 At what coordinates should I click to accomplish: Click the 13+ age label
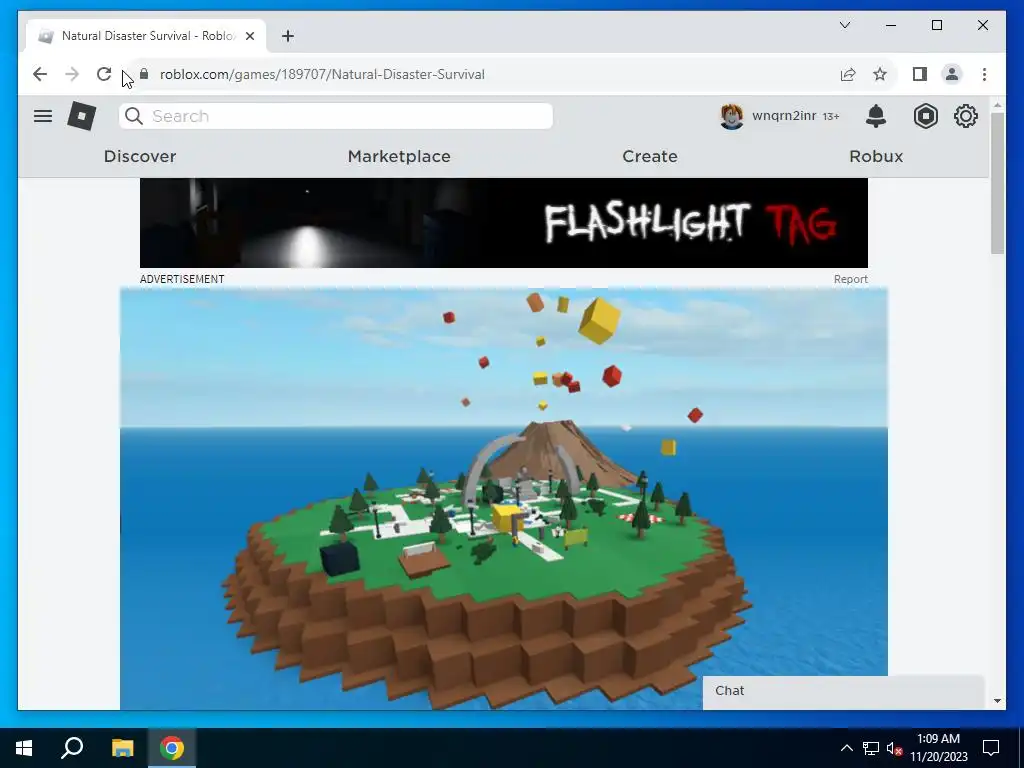click(831, 116)
